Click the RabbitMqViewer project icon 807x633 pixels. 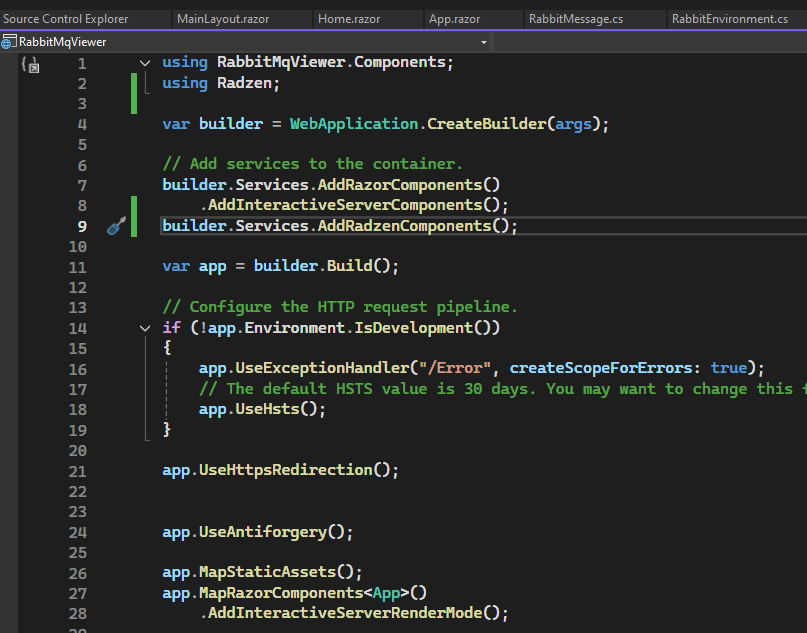pos(9,42)
